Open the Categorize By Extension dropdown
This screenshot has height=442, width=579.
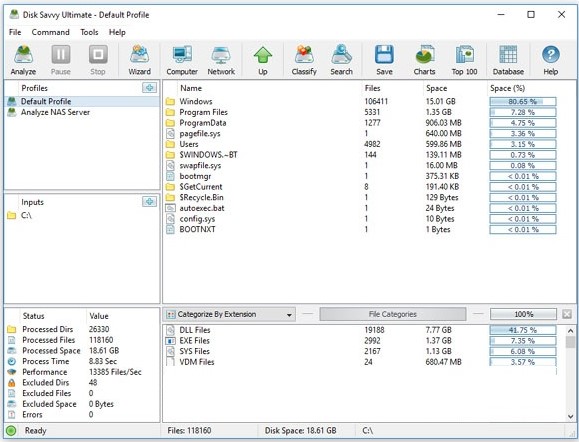point(229,314)
